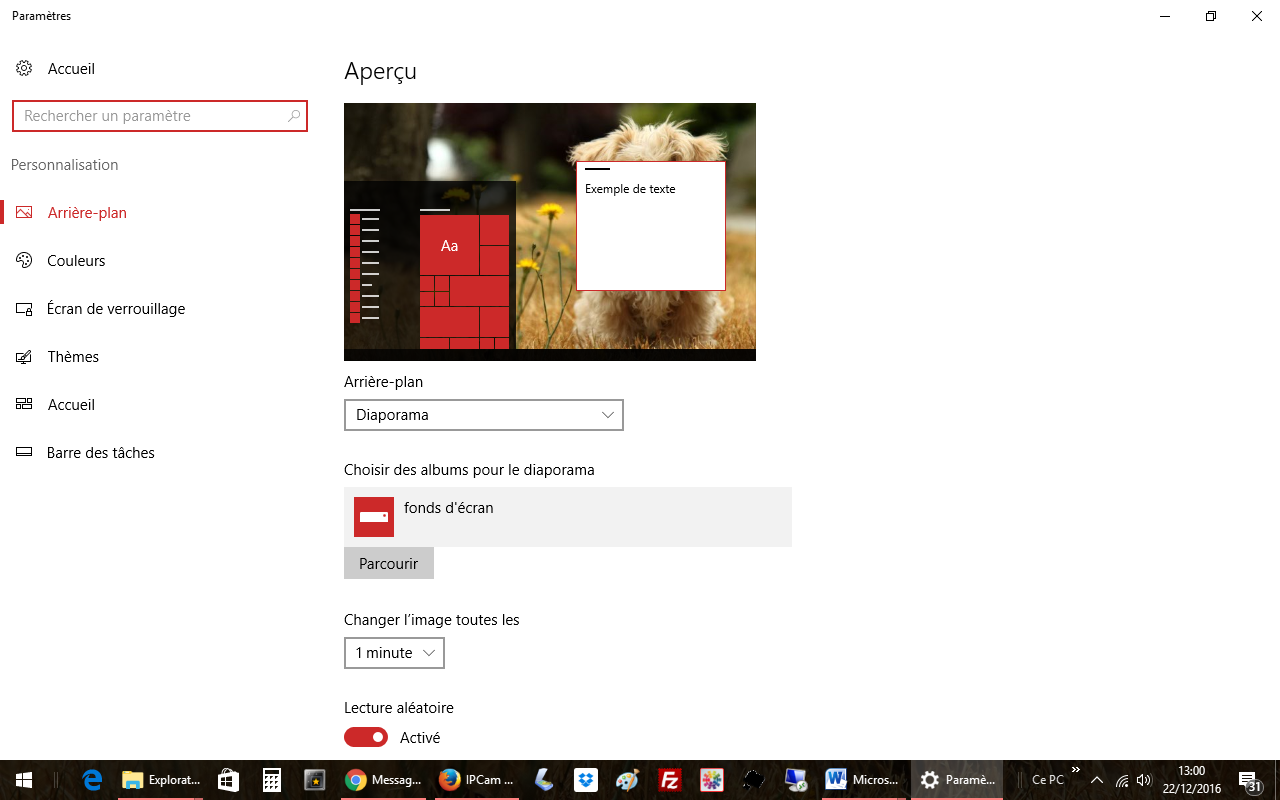Click the fonds d'écran drive icon
The image size is (1280, 800).
point(374,517)
